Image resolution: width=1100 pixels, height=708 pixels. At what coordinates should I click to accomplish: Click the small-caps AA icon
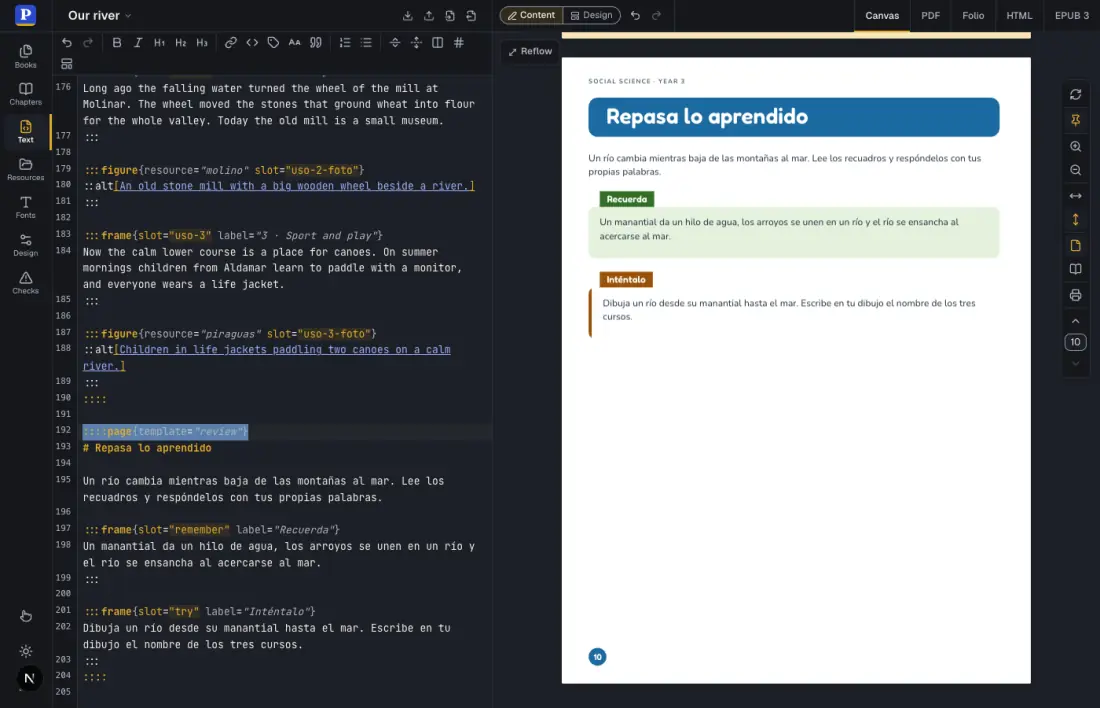click(295, 43)
